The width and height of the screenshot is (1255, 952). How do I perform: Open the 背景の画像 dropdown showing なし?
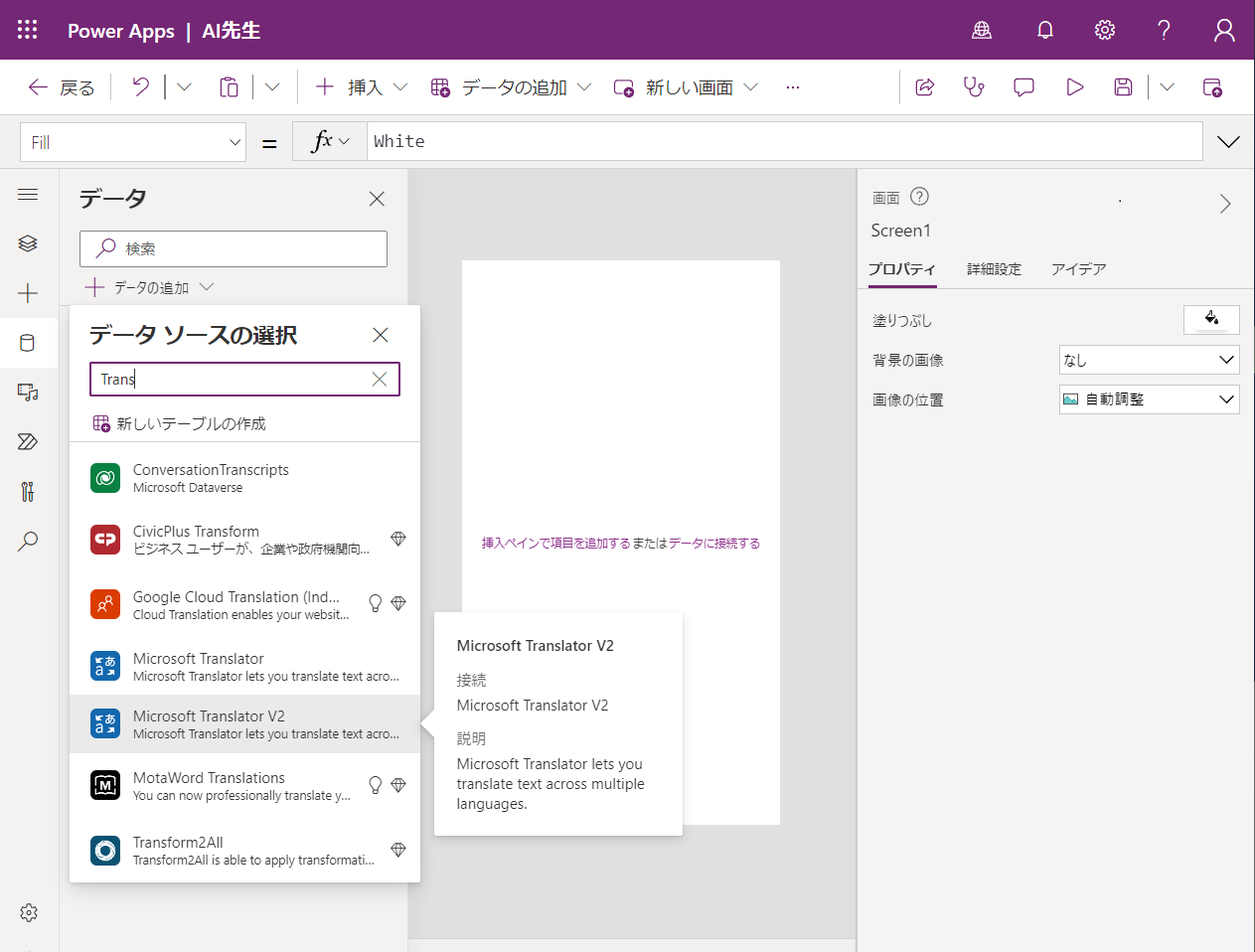pos(1149,360)
